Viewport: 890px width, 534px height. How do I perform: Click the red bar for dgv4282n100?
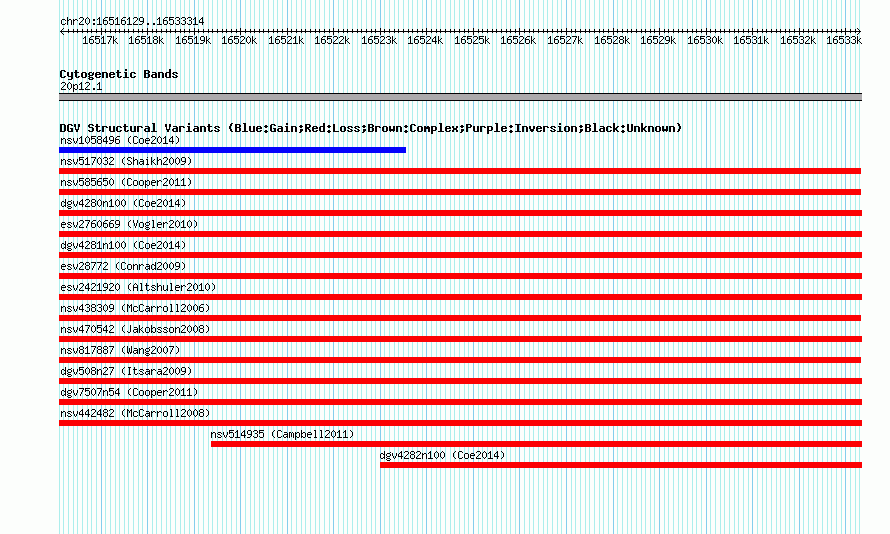click(621, 465)
